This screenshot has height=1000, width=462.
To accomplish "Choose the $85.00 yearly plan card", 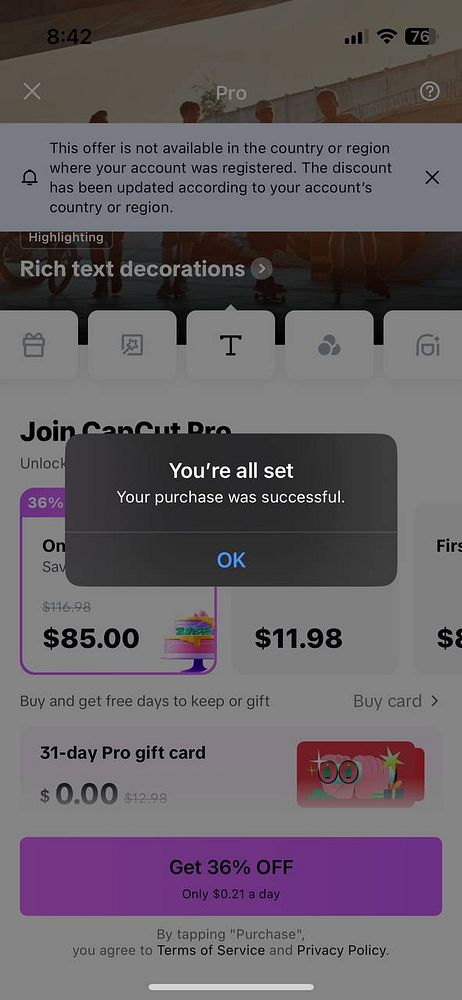I will 118,582.
